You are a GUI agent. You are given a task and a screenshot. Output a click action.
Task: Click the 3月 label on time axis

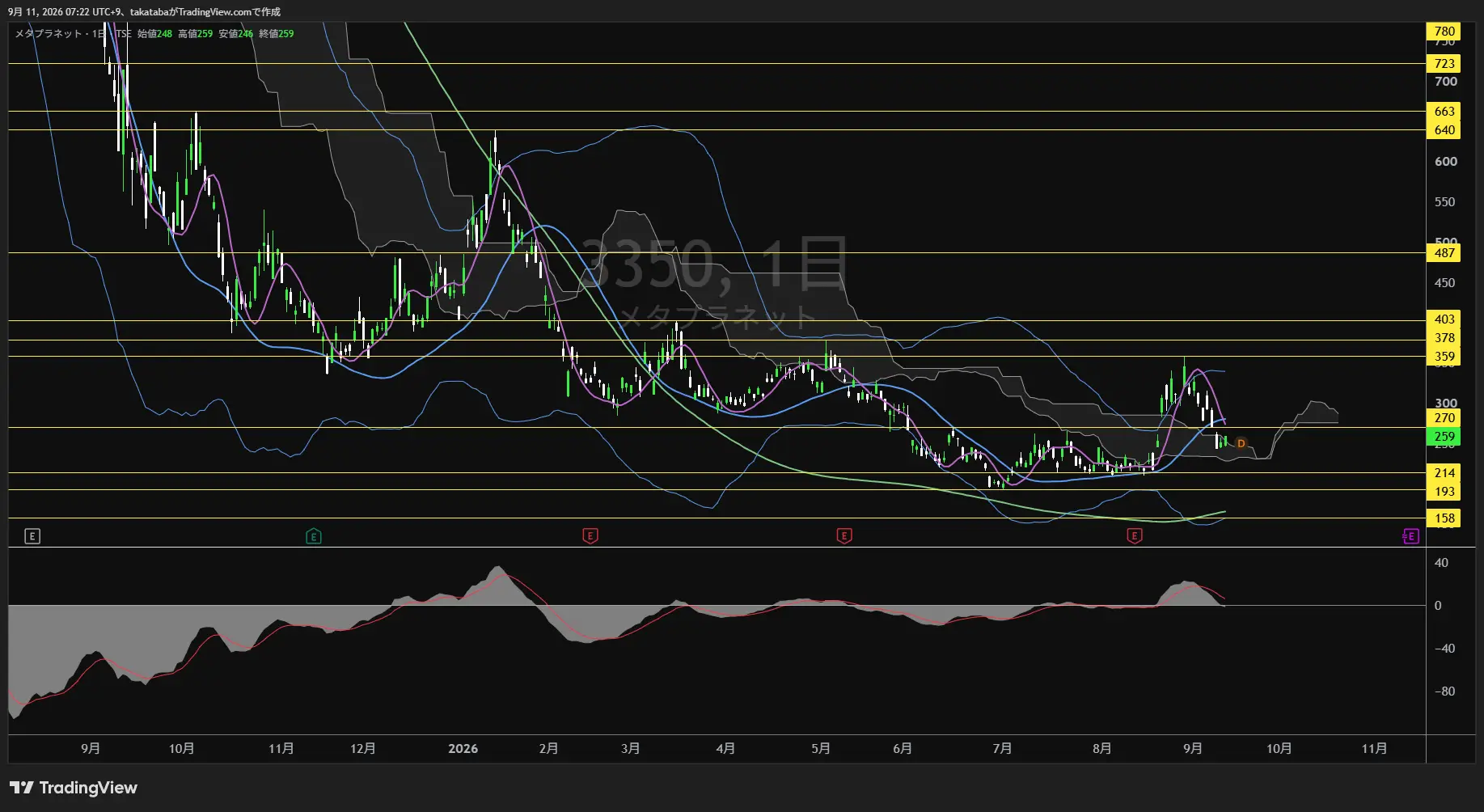pyautogui.click(x=630, y=749)
